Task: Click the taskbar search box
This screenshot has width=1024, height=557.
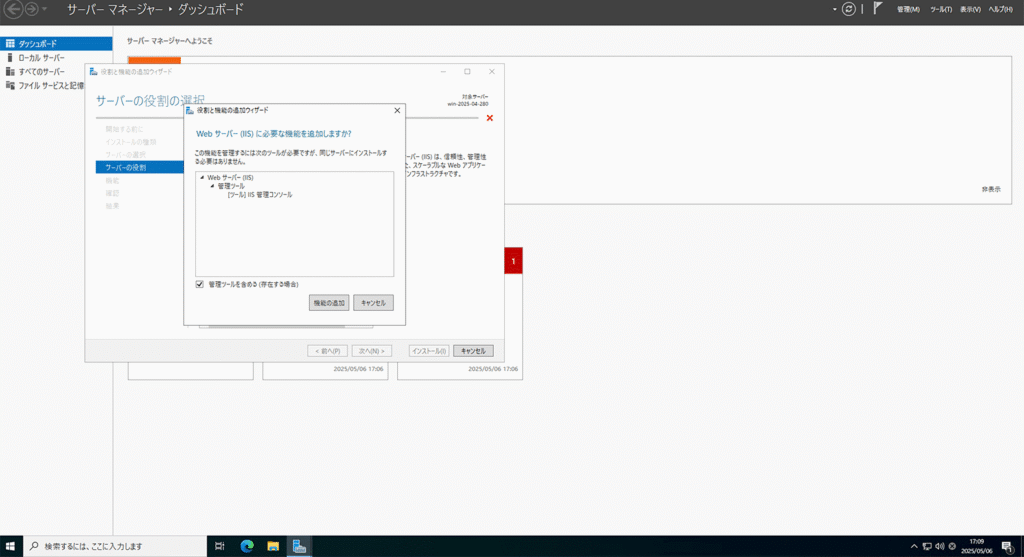Action: (115, 546)
